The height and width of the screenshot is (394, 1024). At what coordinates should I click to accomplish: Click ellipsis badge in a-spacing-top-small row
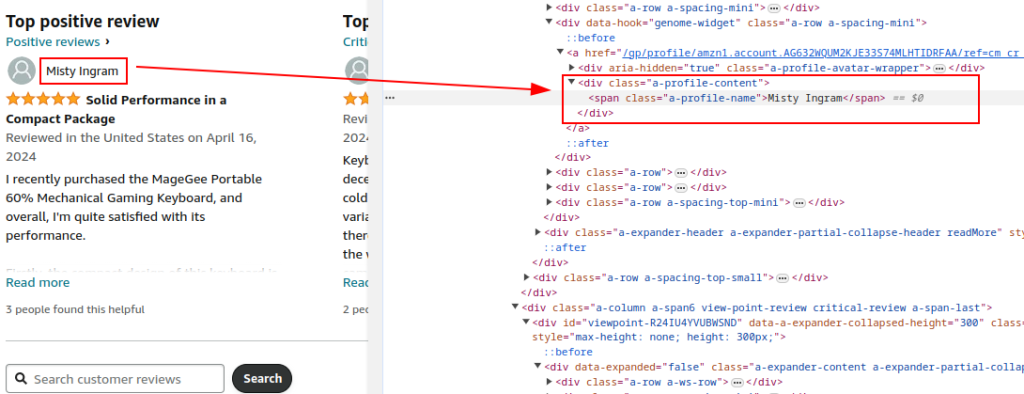(782, 278)
